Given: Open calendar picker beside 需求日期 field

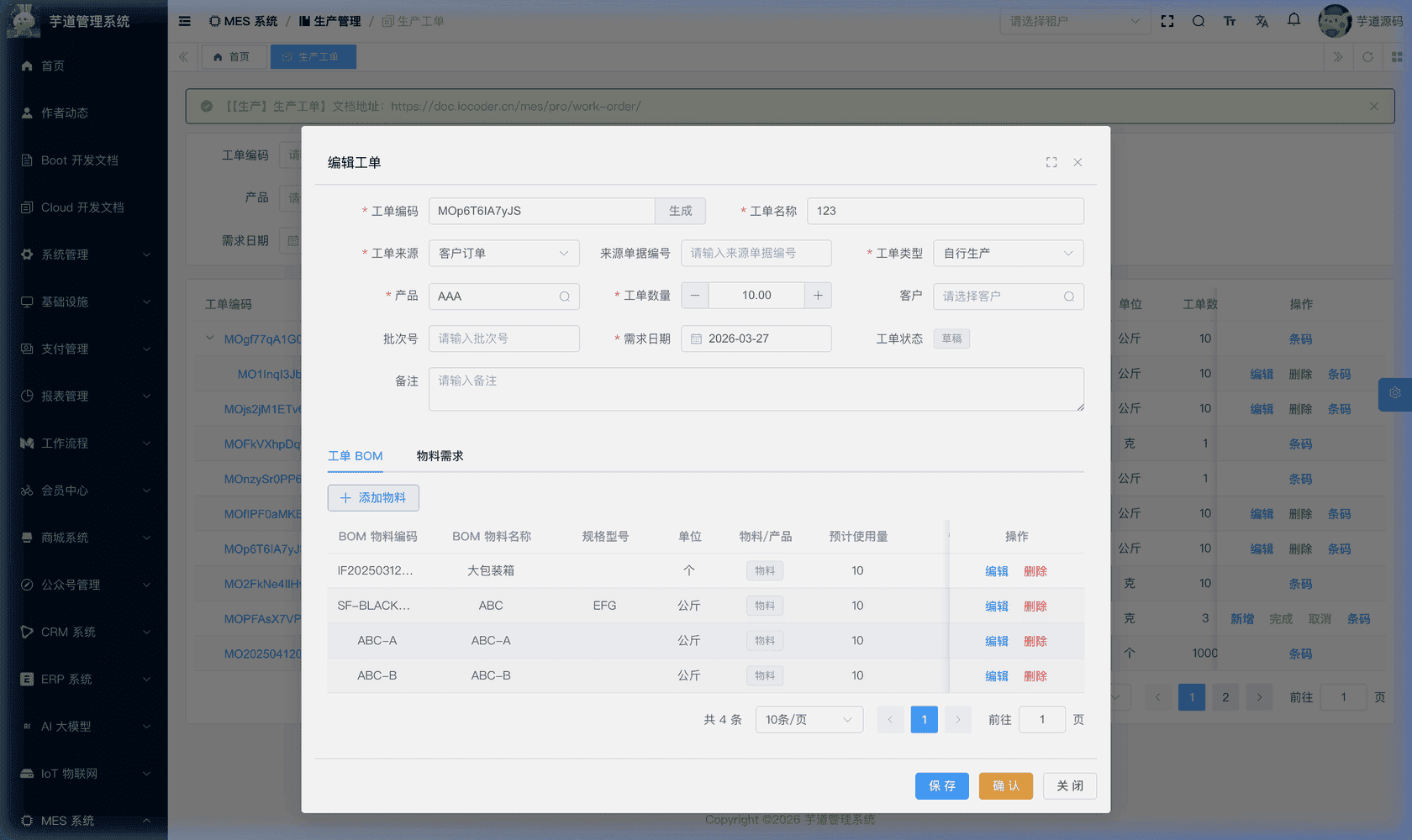Looking at the screenshot, I should [695, 339].
